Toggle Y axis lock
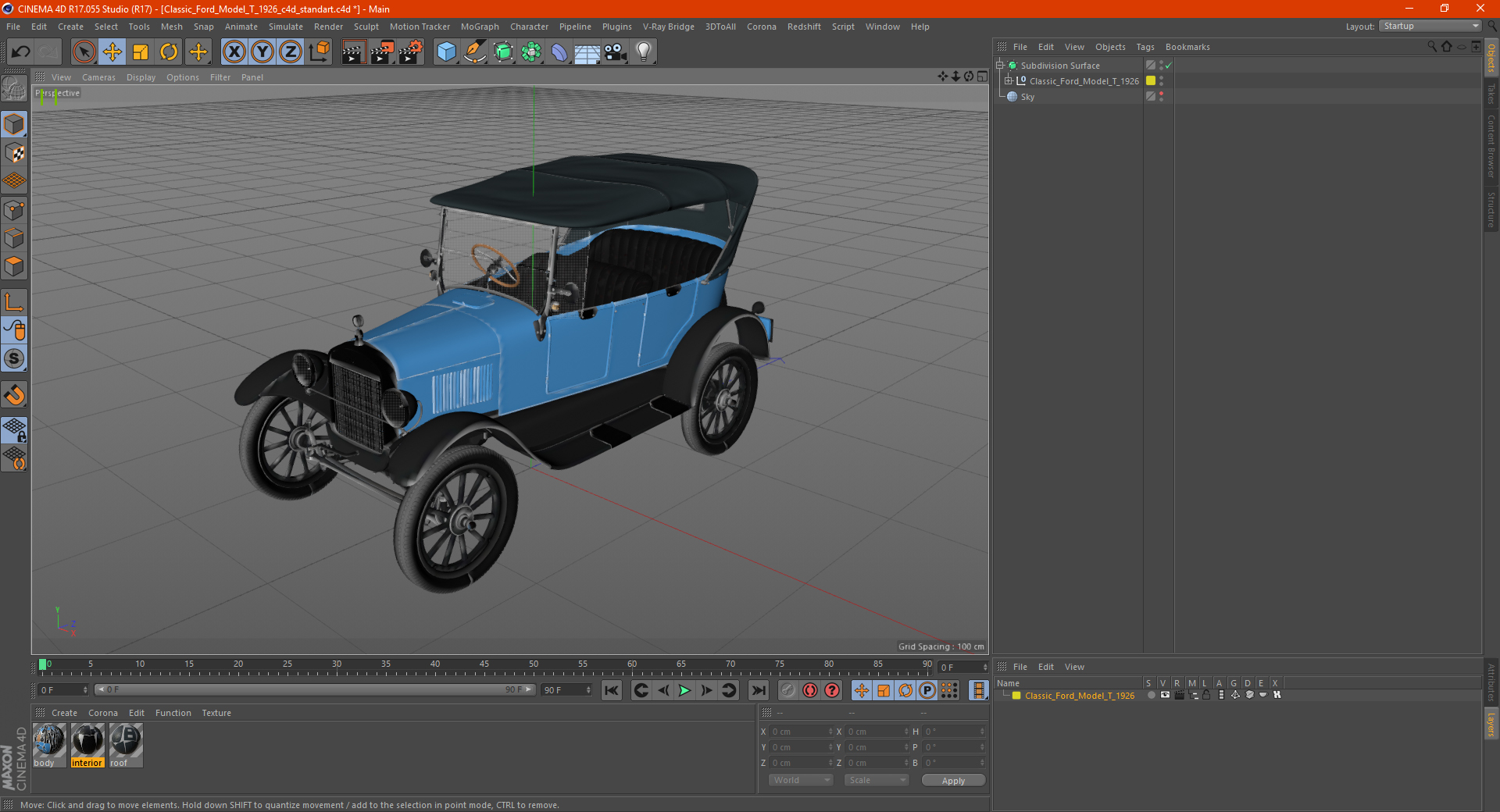1500x812 pixels. [262, 52]
